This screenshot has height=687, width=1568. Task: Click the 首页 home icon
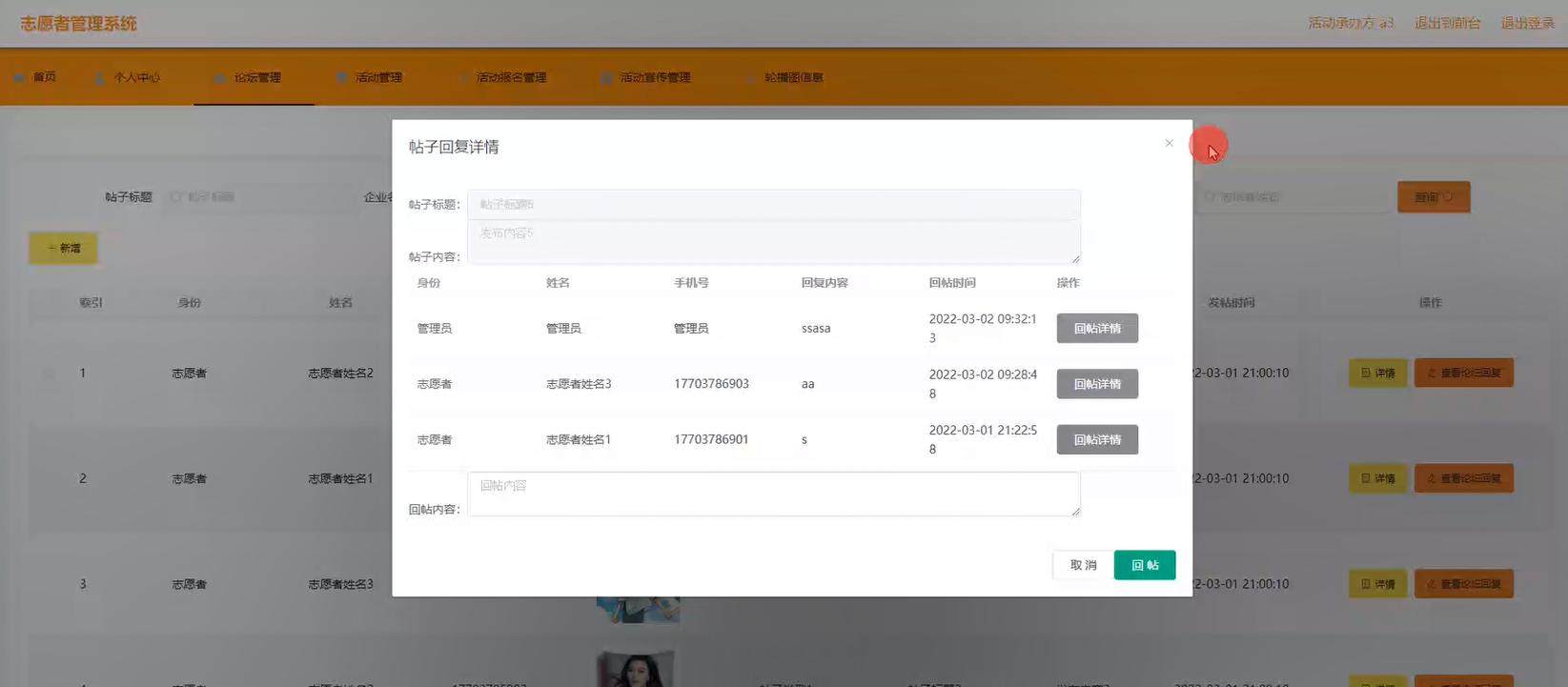coord(19,76)
